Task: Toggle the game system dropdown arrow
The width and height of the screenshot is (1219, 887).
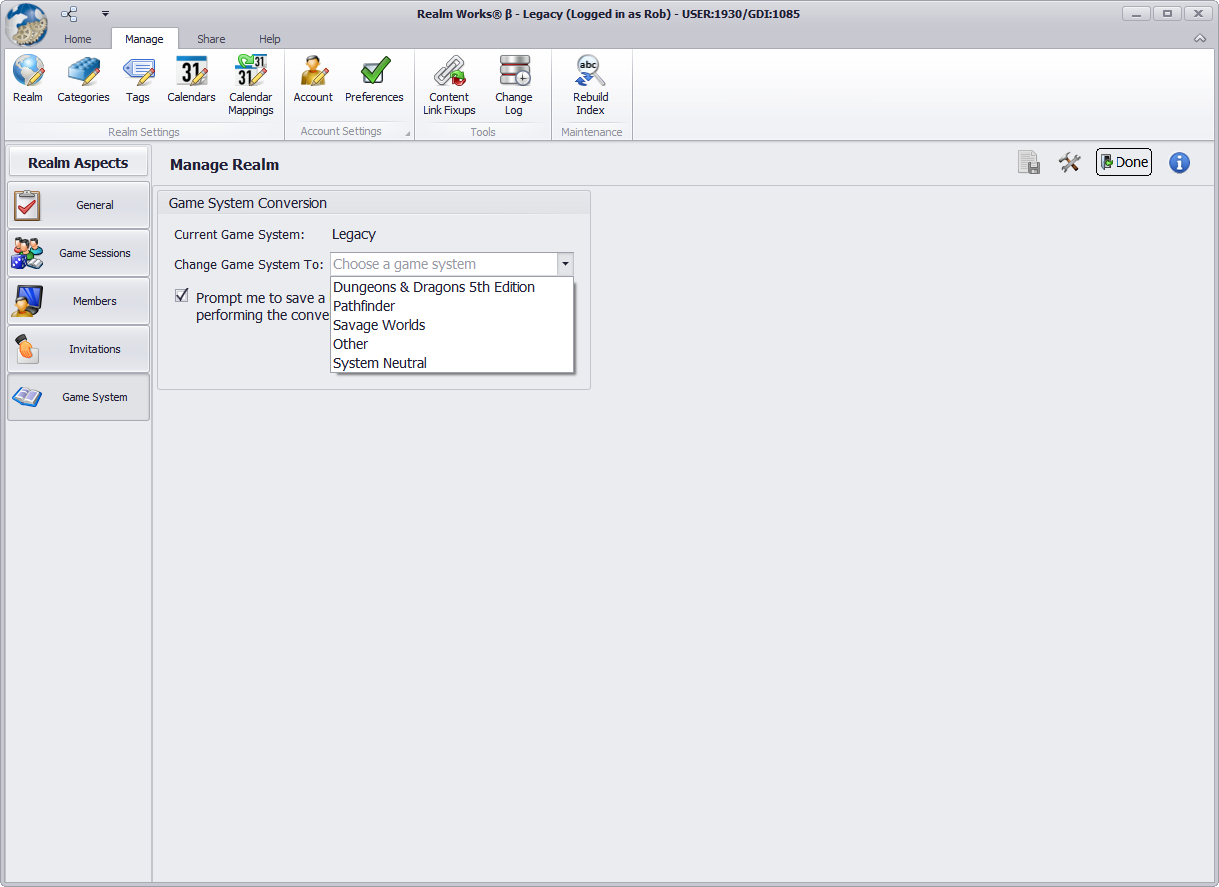Action: pos(565,264)
